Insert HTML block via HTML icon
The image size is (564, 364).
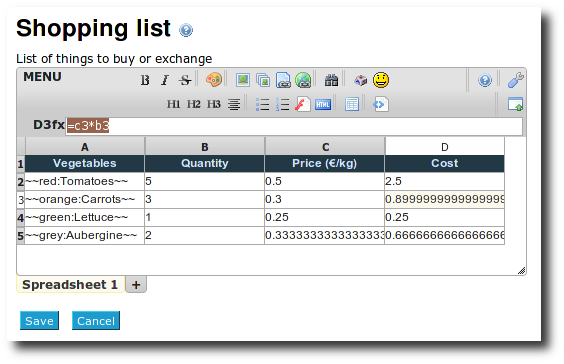(323, 105)
